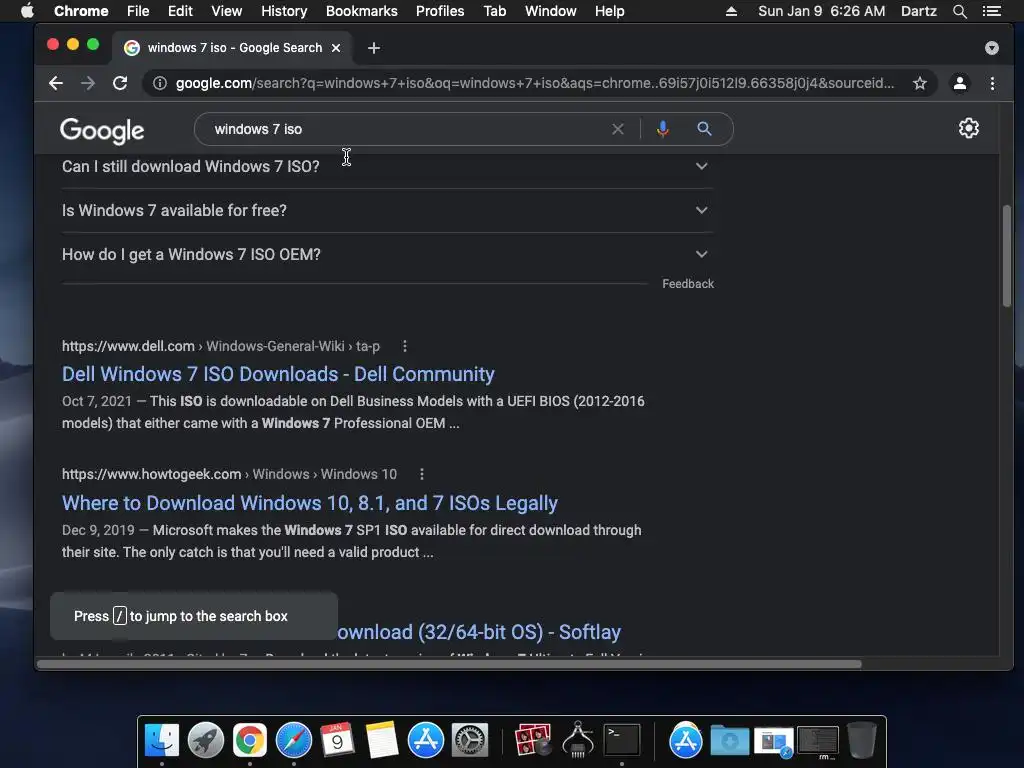Open the Edit menu
The image size is (1024, 768).
pos(180,11)
